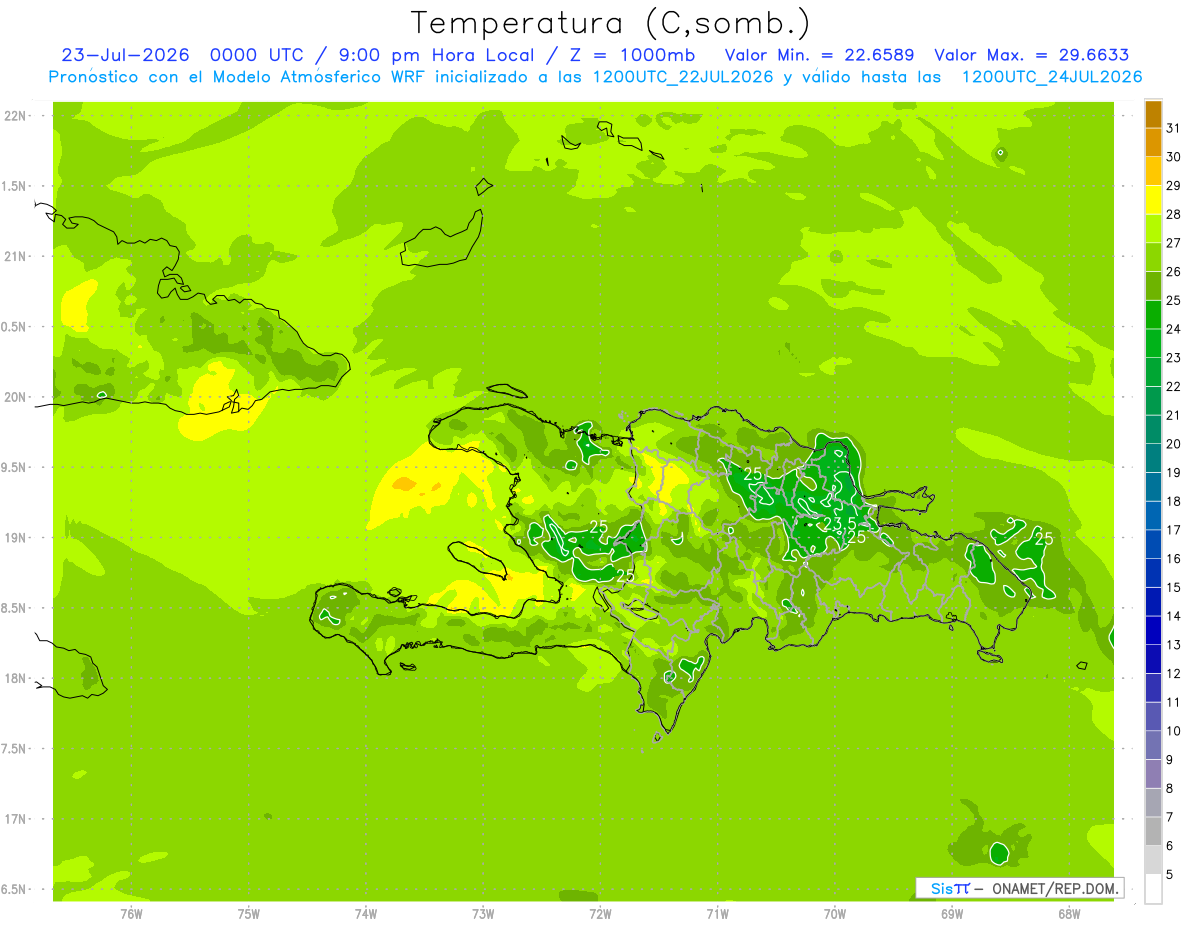
Task: Click the "72W" longitude axis label
Action: click(x=600, y=914)
